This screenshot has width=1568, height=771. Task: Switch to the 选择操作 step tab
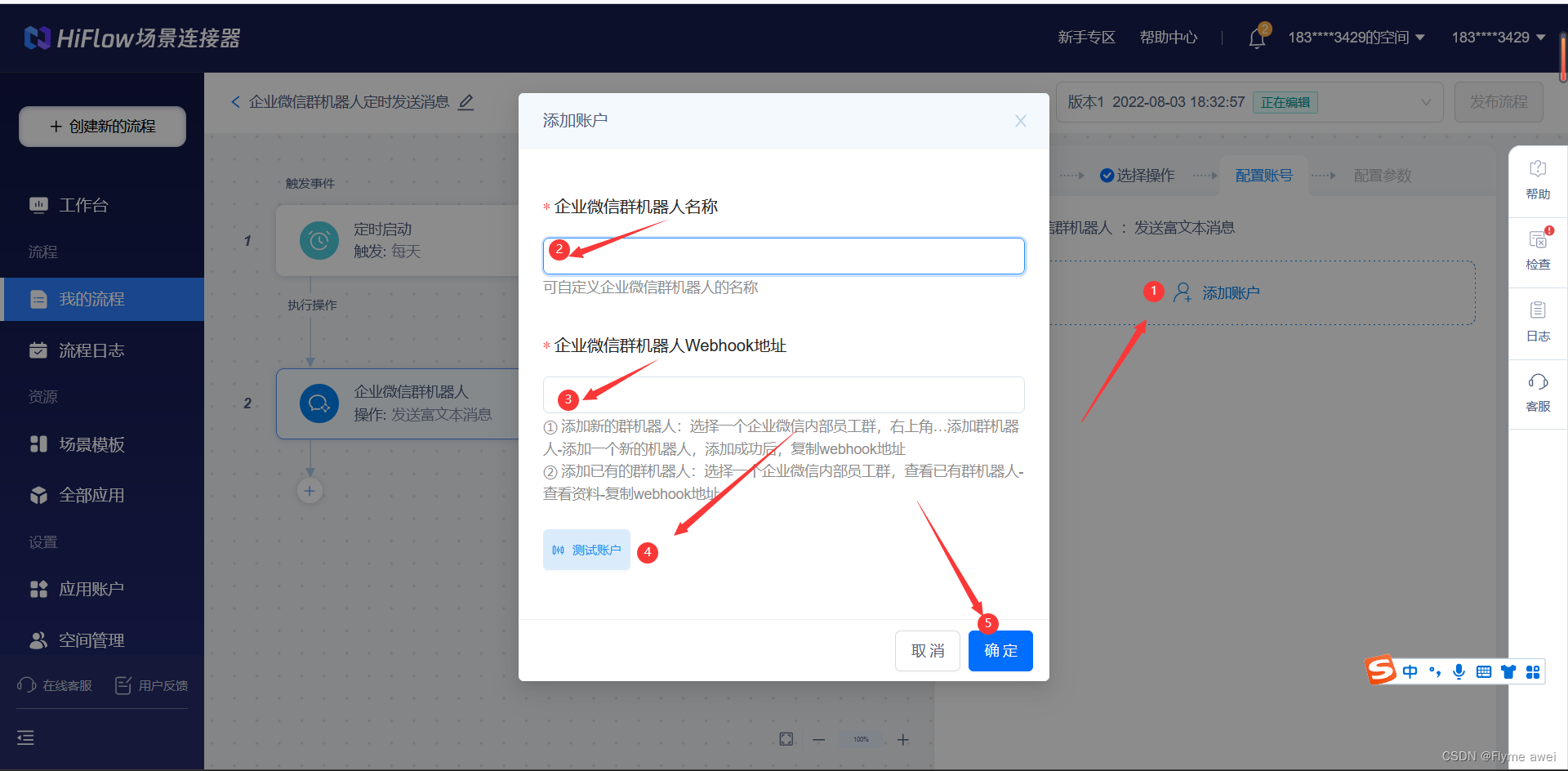1137,176
